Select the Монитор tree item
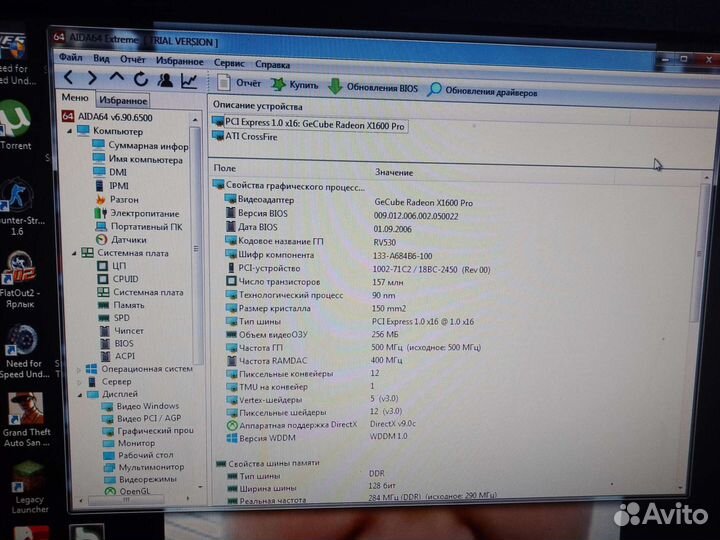 [129, 443]
